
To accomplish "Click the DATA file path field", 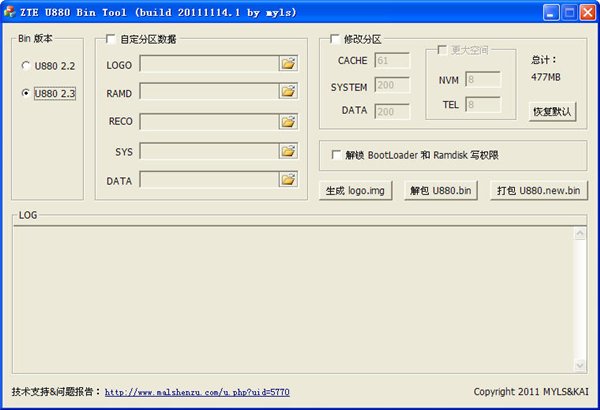I will 209,179.
